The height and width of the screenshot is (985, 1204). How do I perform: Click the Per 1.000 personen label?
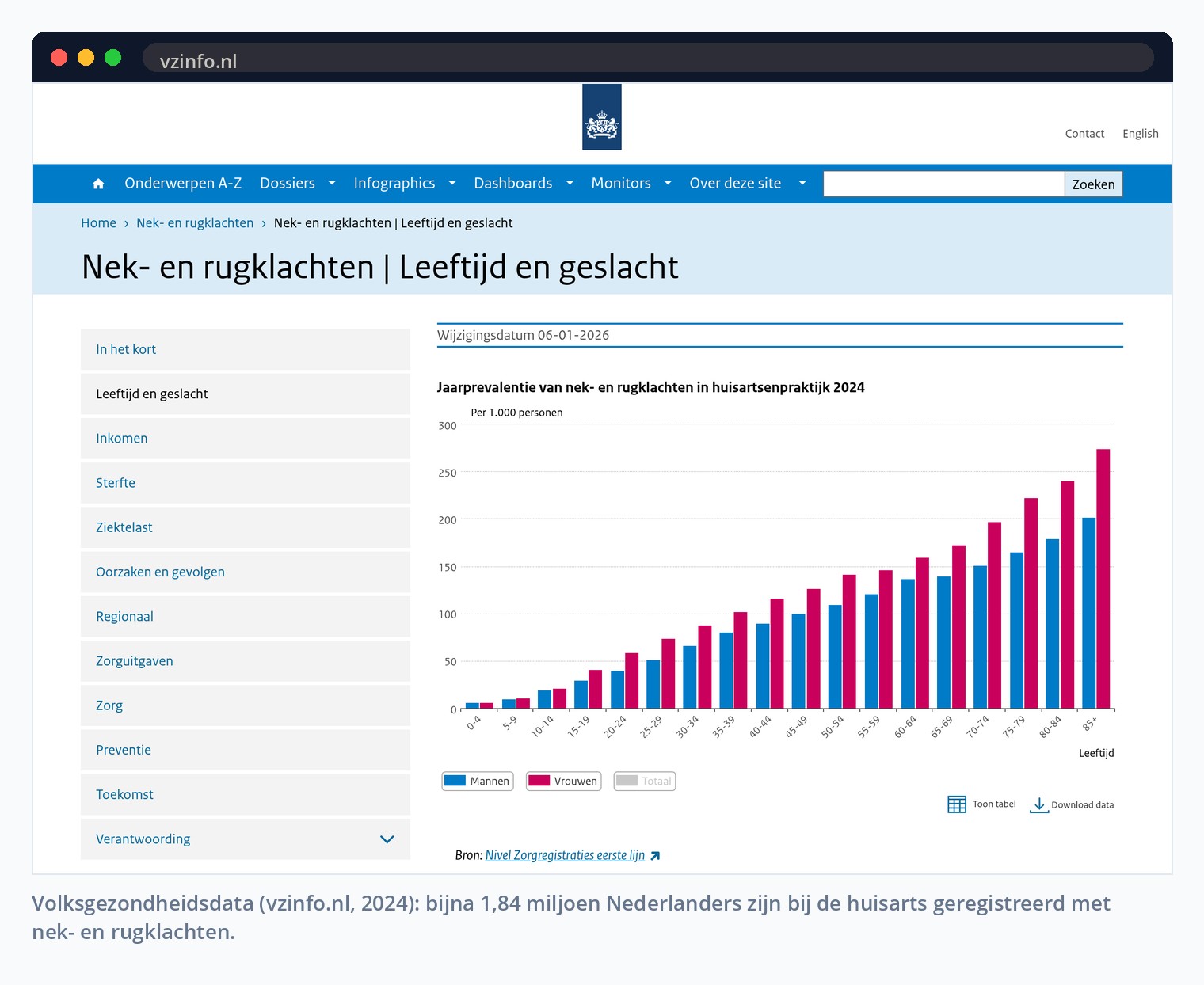pos(516,413)
